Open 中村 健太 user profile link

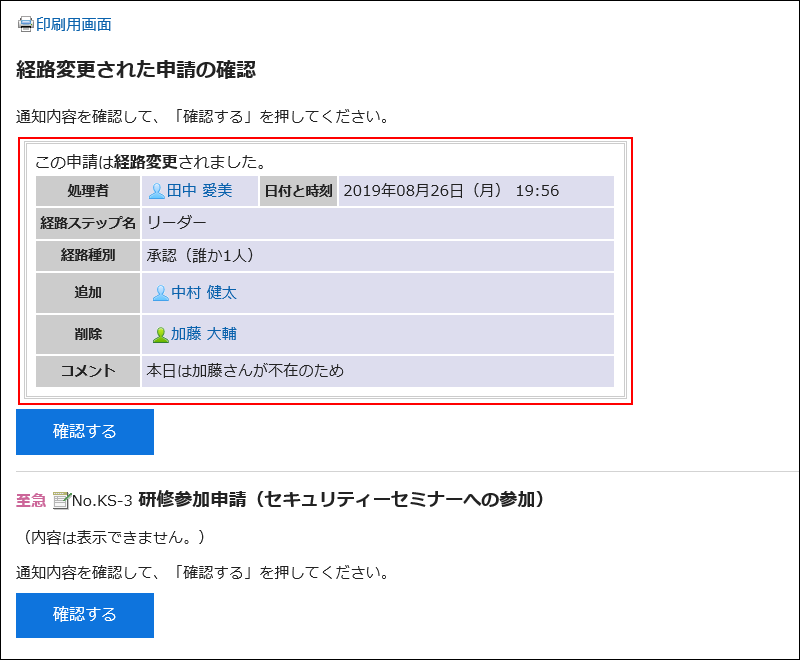pyautogui.click(x=204, y=293)
